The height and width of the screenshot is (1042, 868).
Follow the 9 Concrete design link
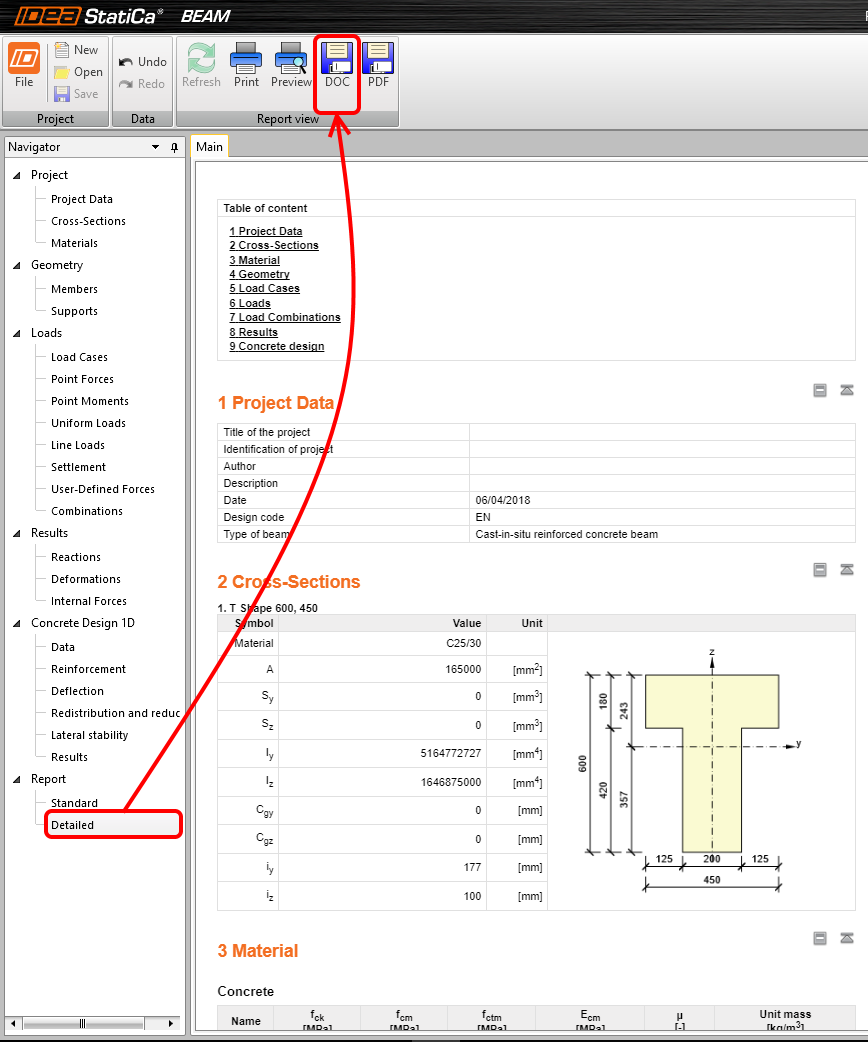click(x=276, y=346)
